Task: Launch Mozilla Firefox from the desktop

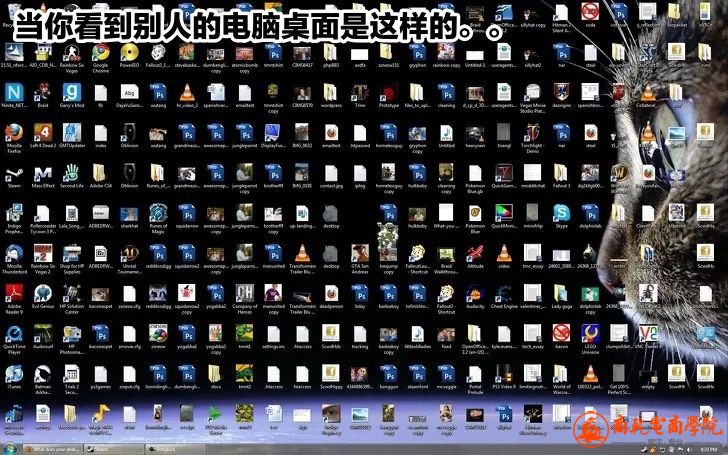Action: (14, 133)
